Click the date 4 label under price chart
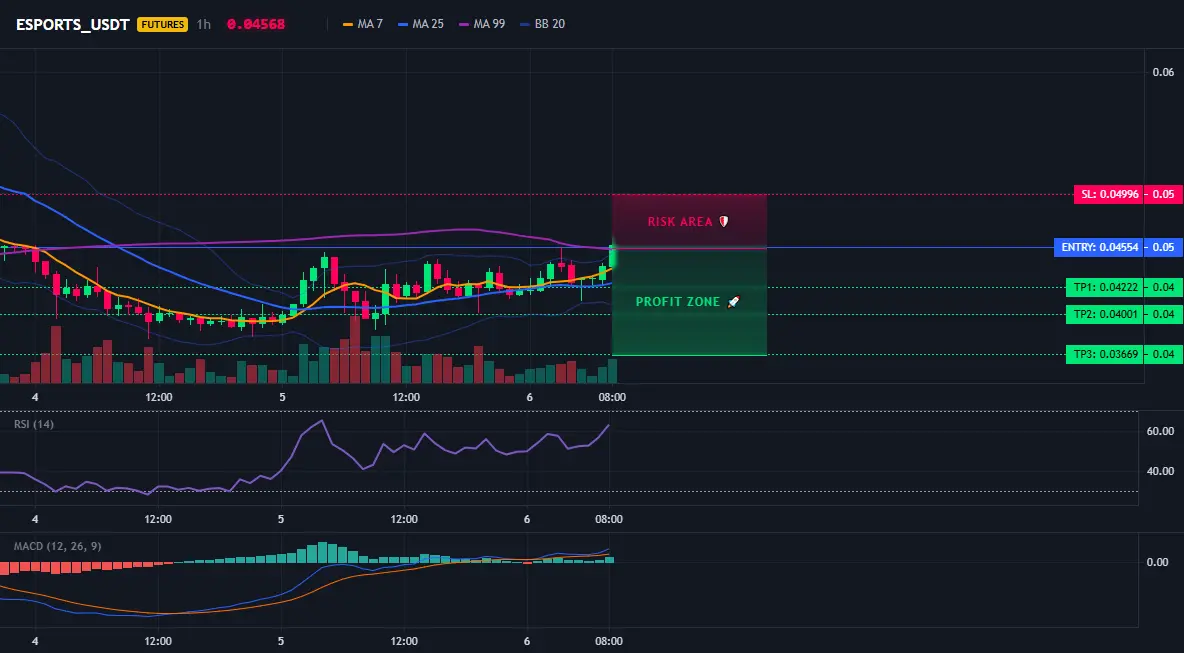This screenshot has height=653, width=1184. pos(35,397)
